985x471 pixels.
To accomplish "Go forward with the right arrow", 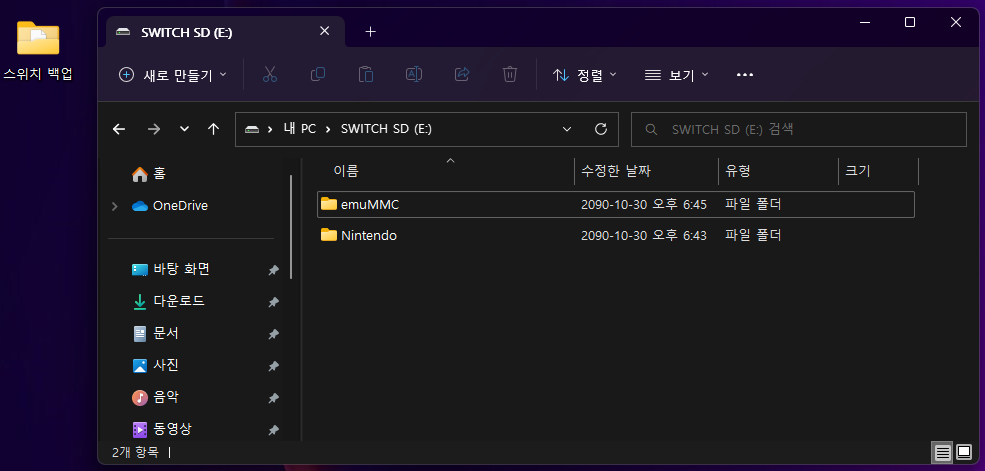I will (x=153, y=129).
